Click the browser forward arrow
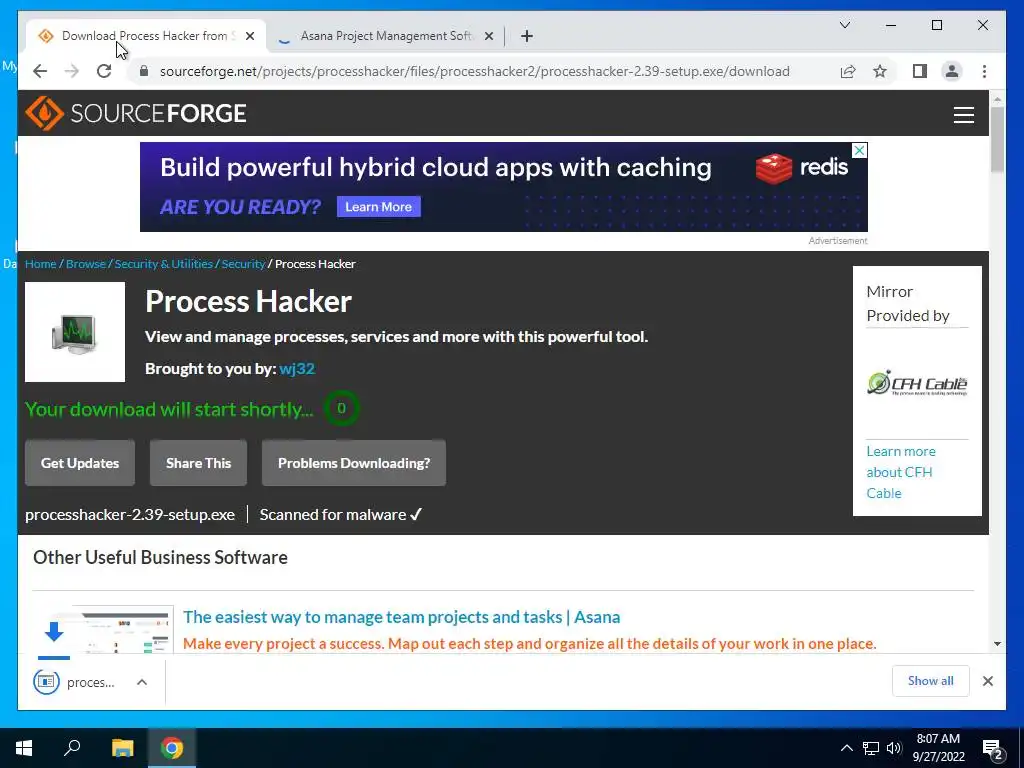This screenshot has height=768, width=1024. tap(72, 71)
